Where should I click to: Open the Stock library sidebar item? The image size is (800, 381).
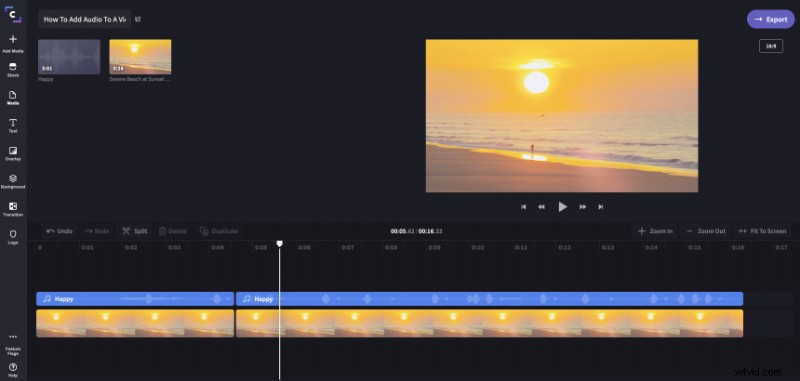click(x=13, y=70)
